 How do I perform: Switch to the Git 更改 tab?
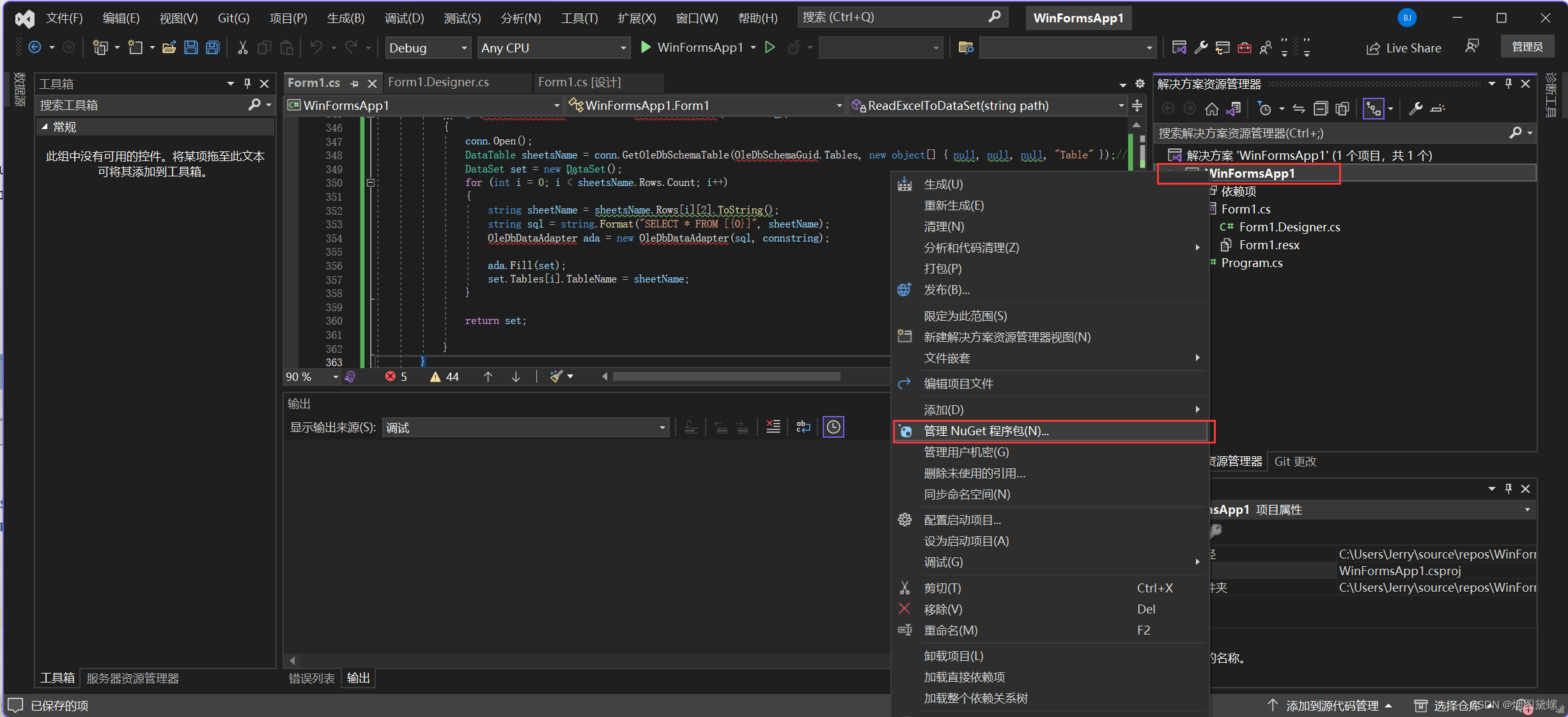point(1295,461)
